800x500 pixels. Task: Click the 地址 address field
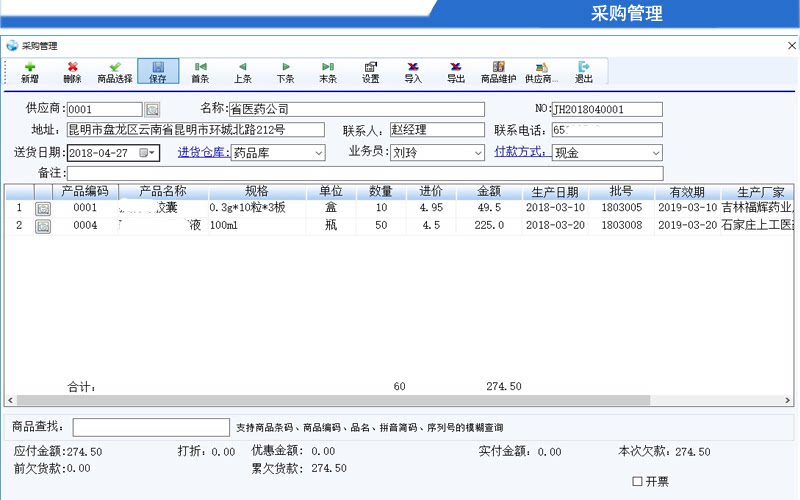click(196, 130)
